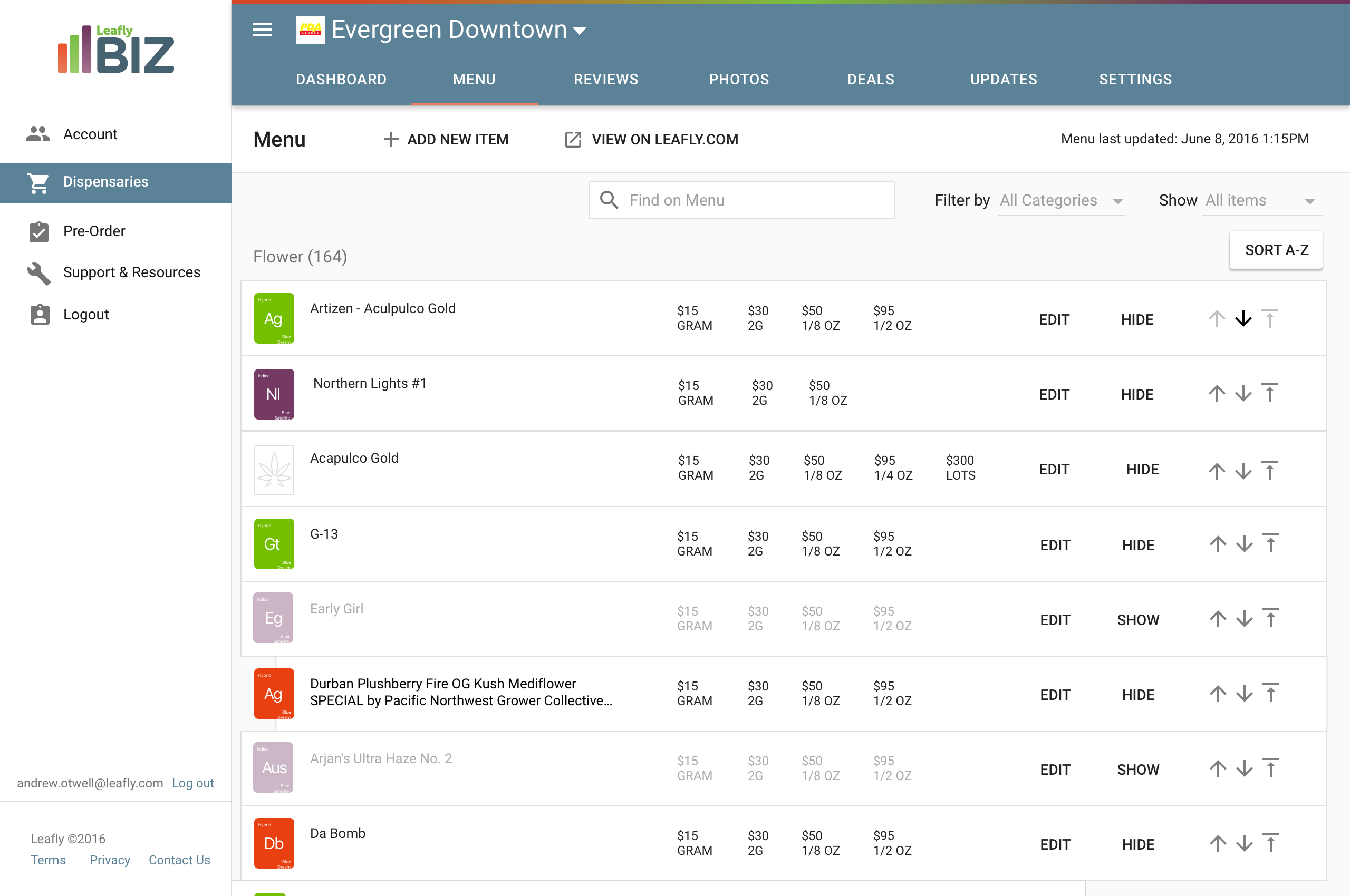The image size is (1350, 896).
Task: Click the Find on Menu search field
Action: (x=741, y=201)
